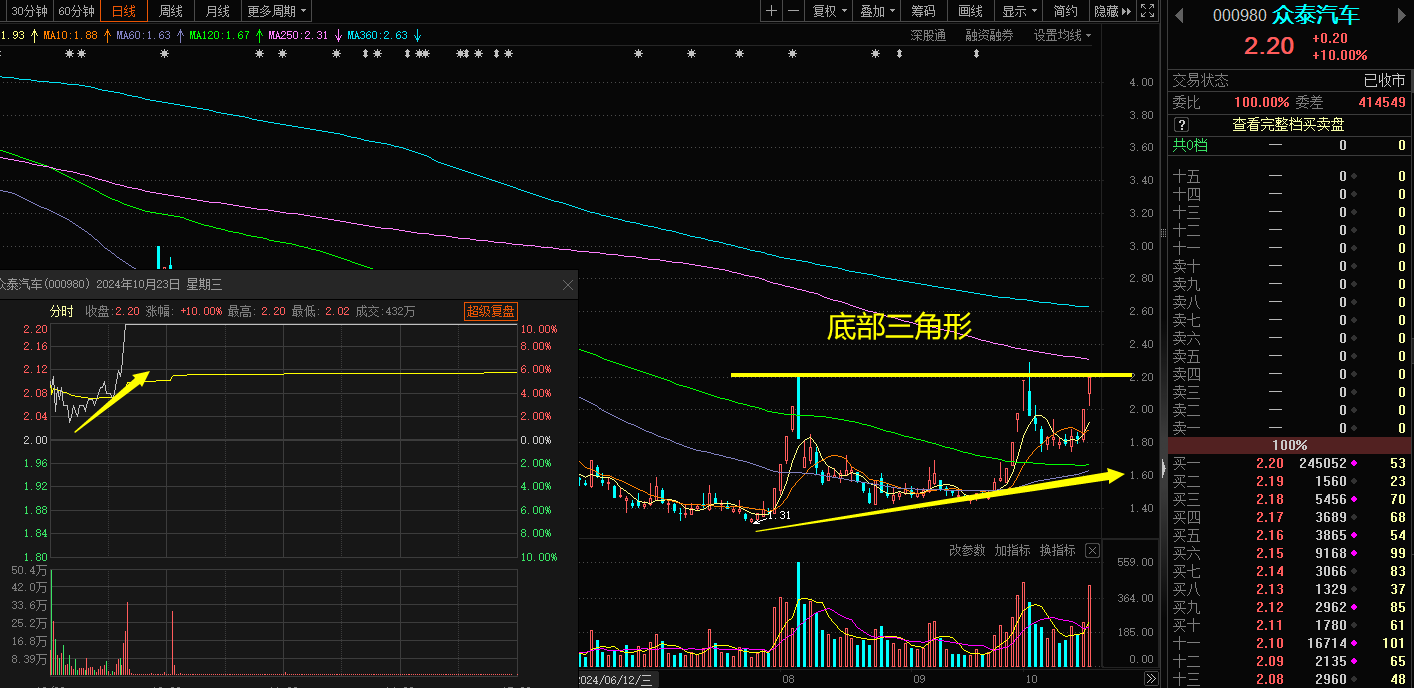The height and width of the screenshot is (688, 1414).
Task: Go to previous stock with left arrow
Action: pos(1179,15)
